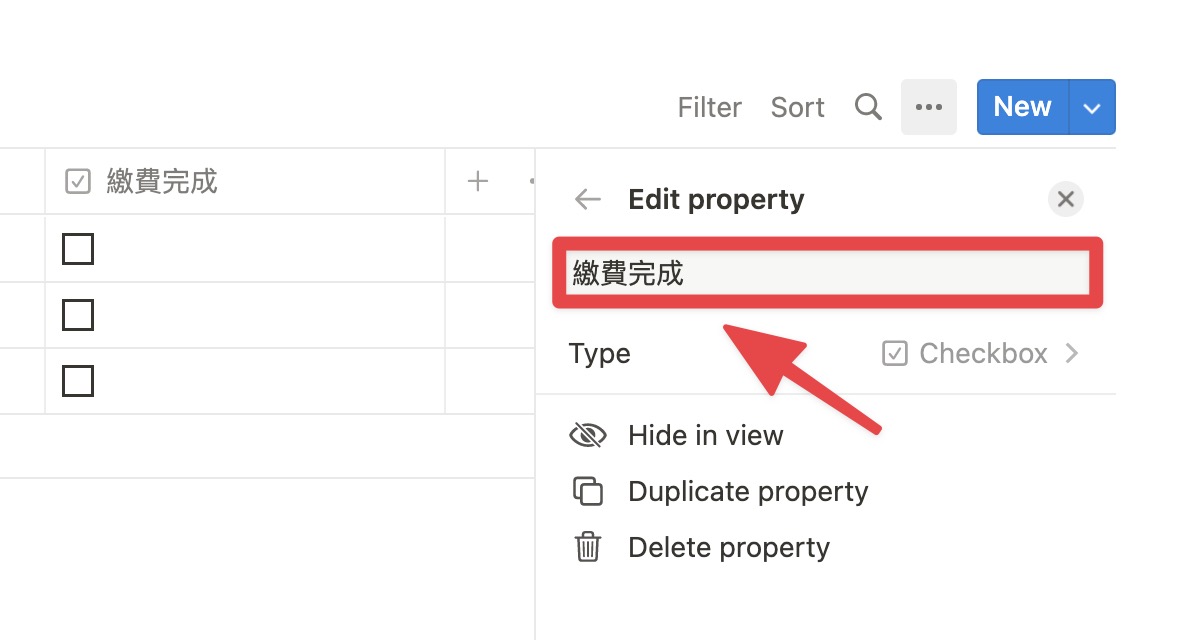Click the trash icon for Delete property
The width and height of the screenshot is (1186, 640).
point(588,547)
